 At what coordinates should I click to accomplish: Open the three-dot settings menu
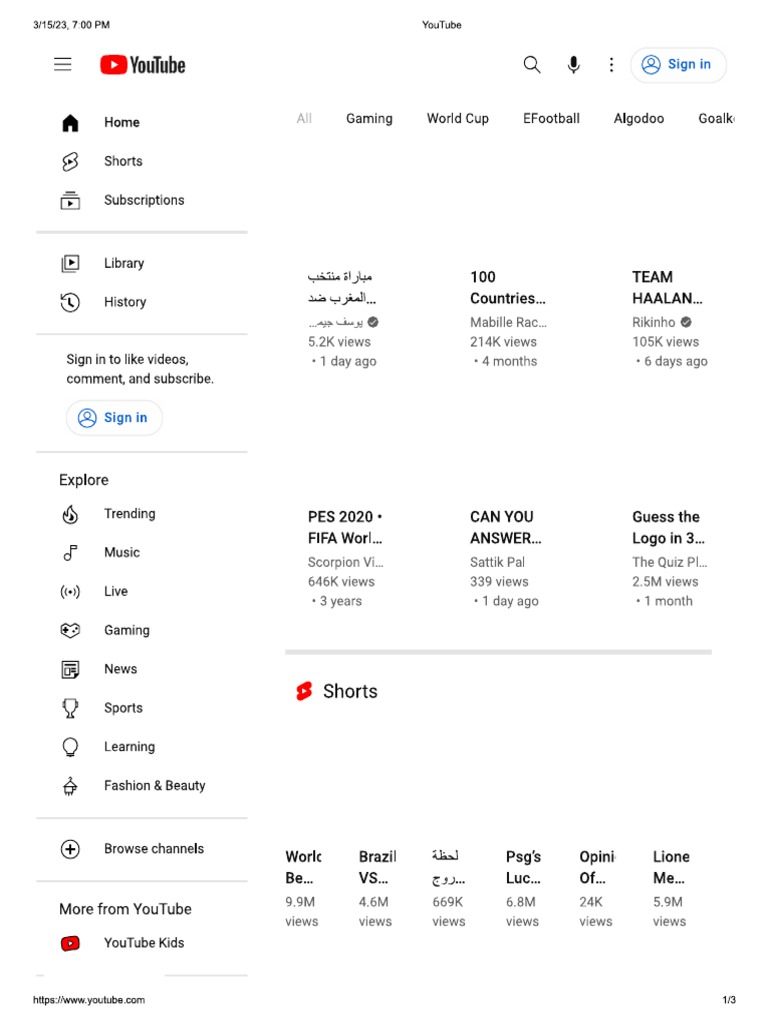[x=611, y=65]
